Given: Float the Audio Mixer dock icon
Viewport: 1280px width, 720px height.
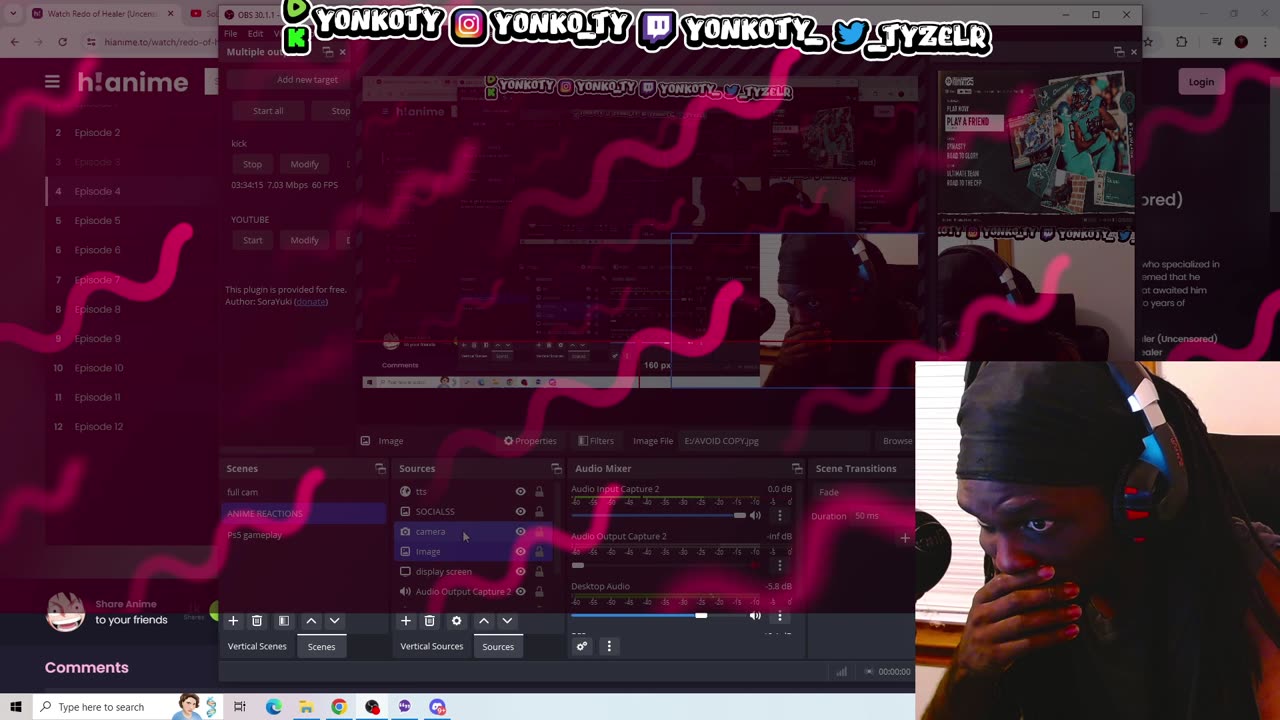Looking at the screenshot, I should [x=797, y=469].
